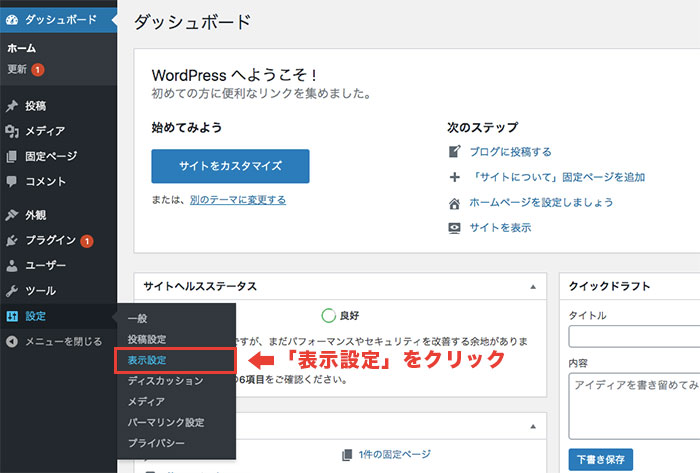The height and width of the screenshot is (473, 700).
Task: Click the sliders icon beside 設定
Action: (12, 316)
